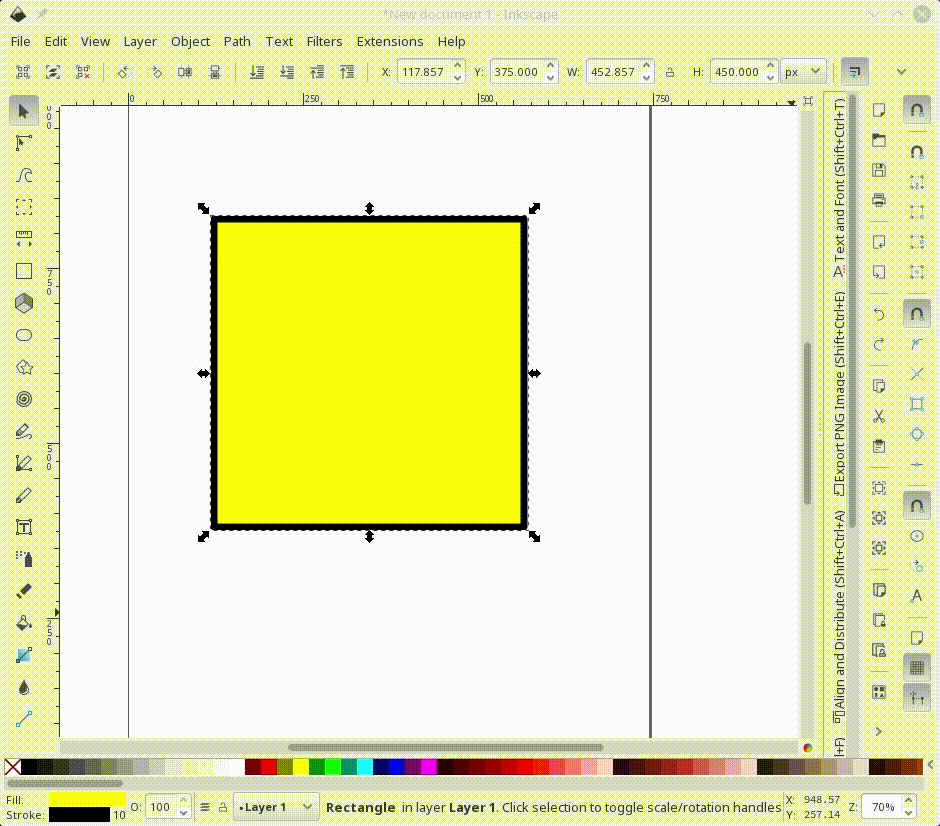The width and height of the screenshot is (940, 826).
Task: Toggle snap other points button
Action: tap(917, 505)
